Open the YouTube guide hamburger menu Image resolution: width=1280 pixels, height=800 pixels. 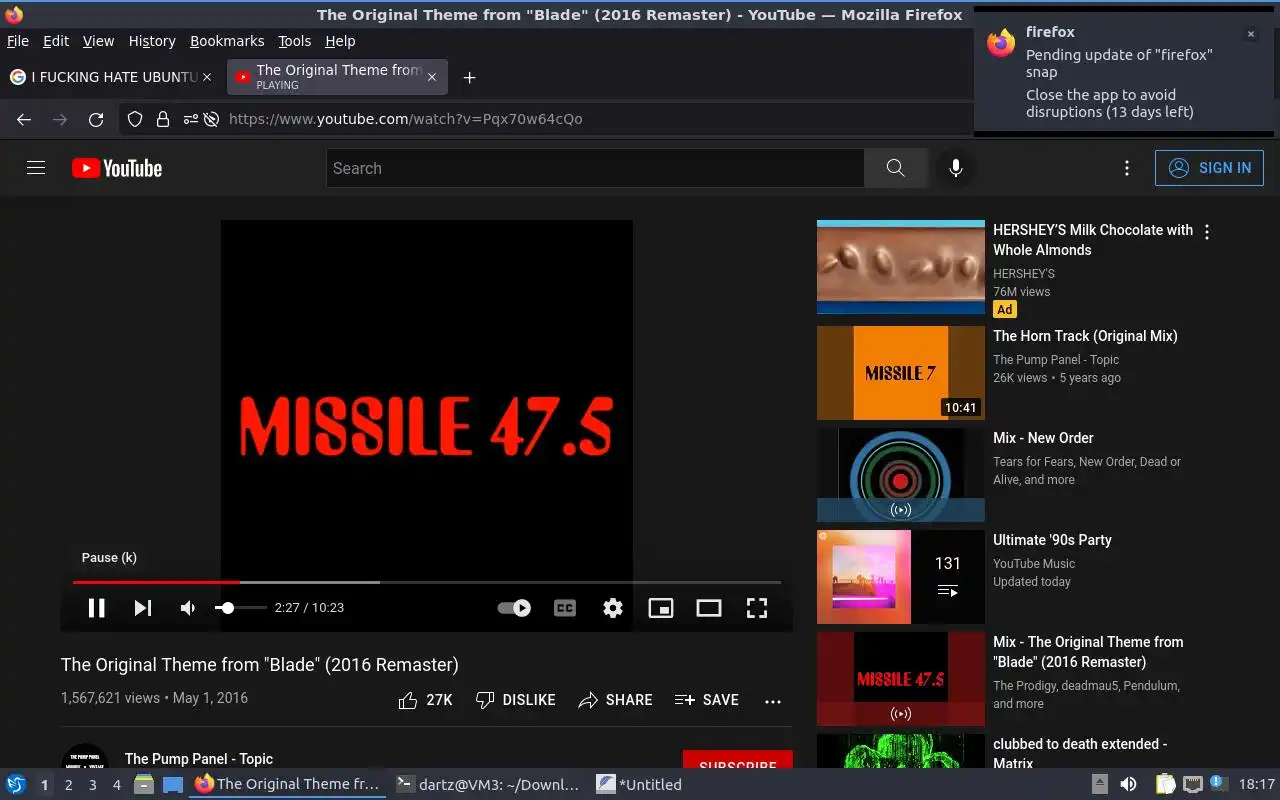tap(36, 168)
